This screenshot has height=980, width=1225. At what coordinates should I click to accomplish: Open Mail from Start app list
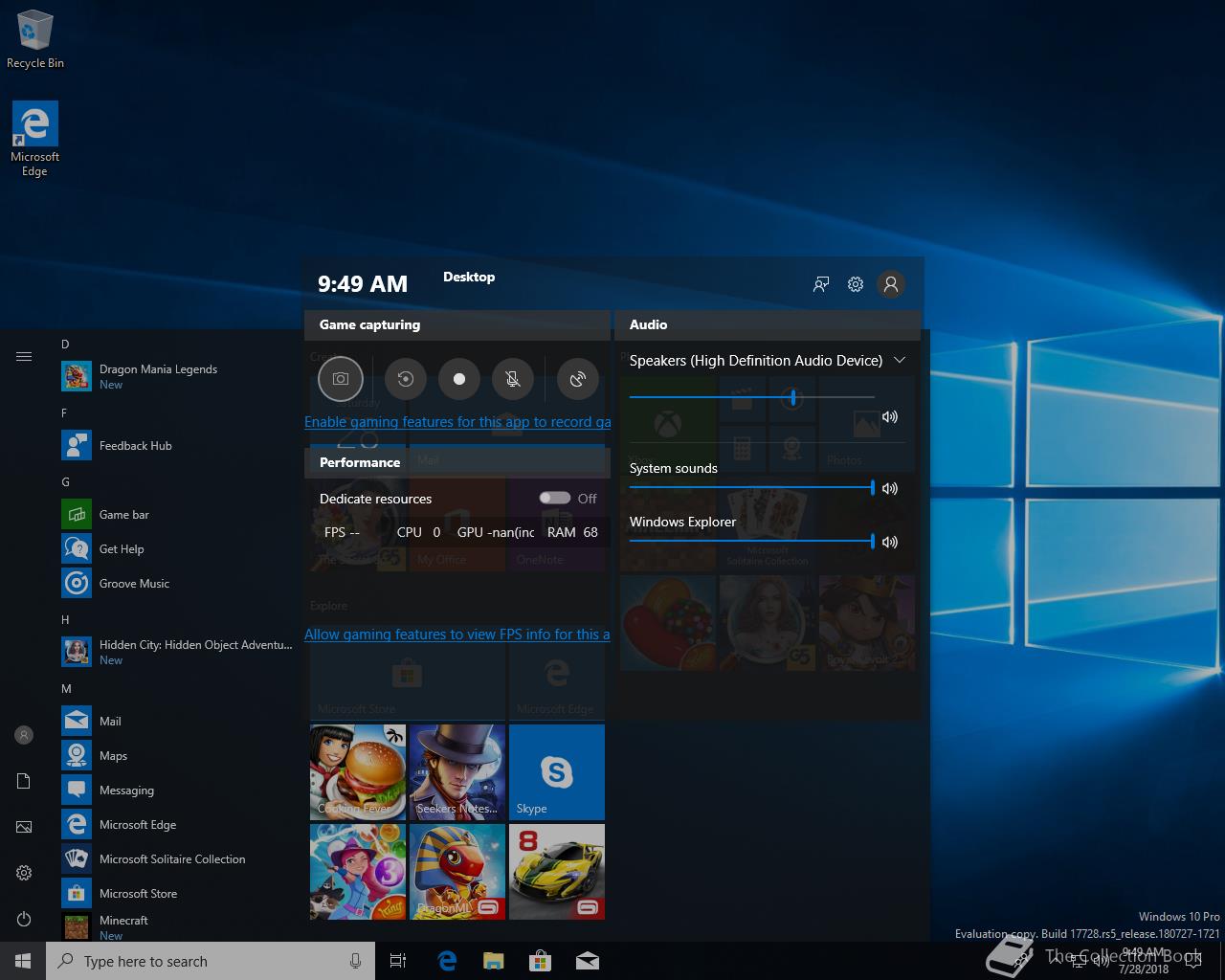click(177, 721)
